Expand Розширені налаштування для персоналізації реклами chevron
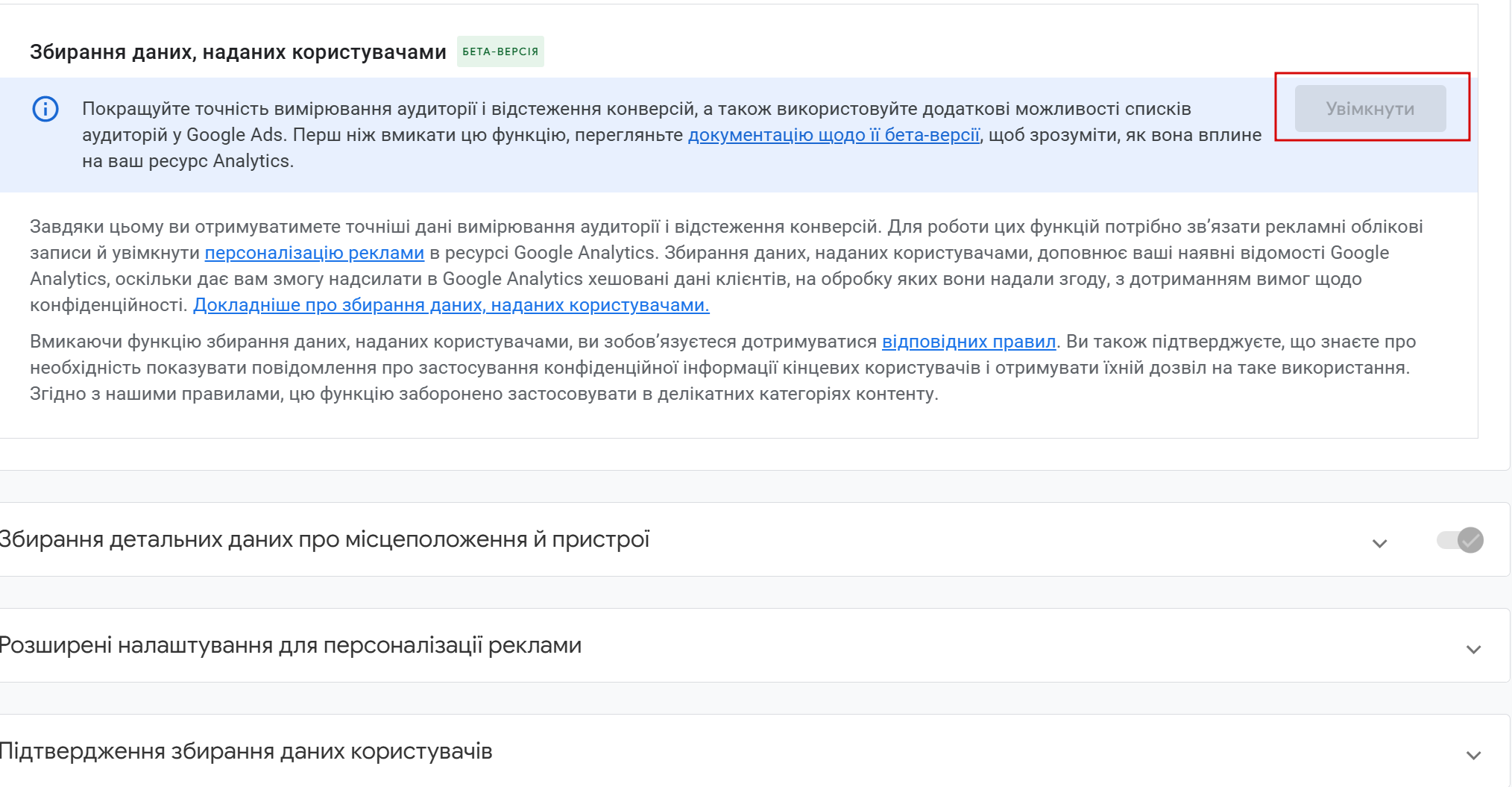The height and width of the screenshot is (787, 1512). (x=1473, y=649)
